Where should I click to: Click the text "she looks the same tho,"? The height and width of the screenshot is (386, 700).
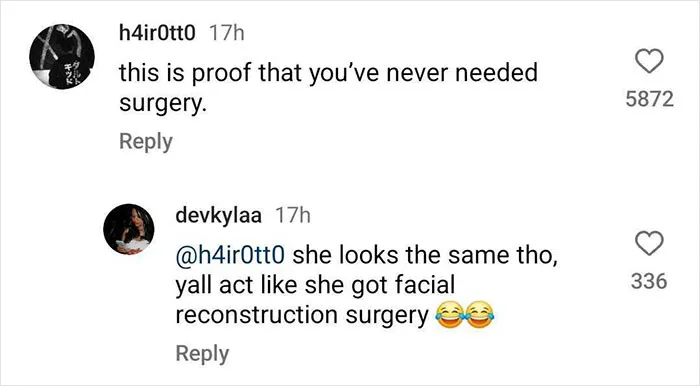pyautogui.click(x=425, y=255)
